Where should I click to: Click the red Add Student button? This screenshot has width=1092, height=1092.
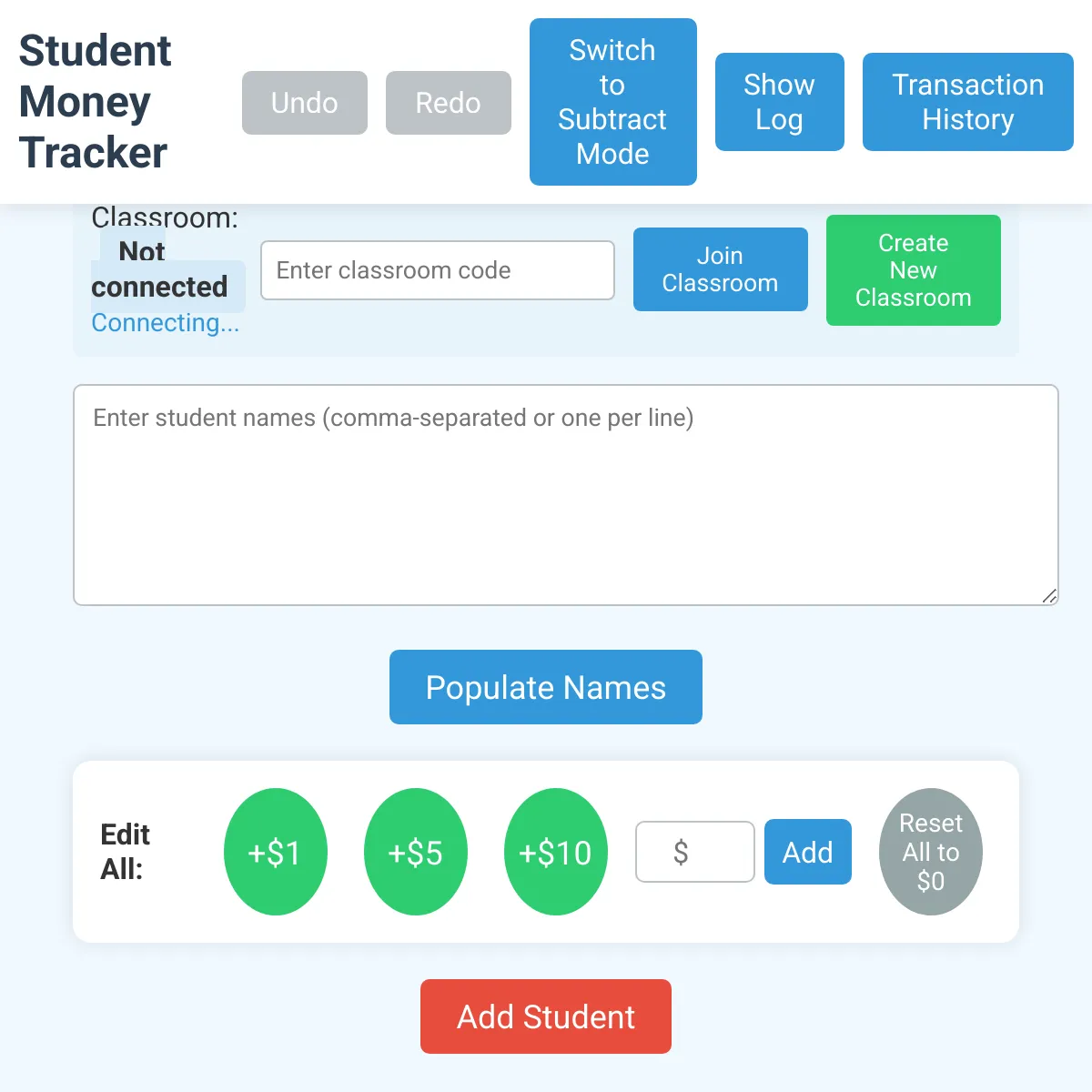coord(546,1016)
